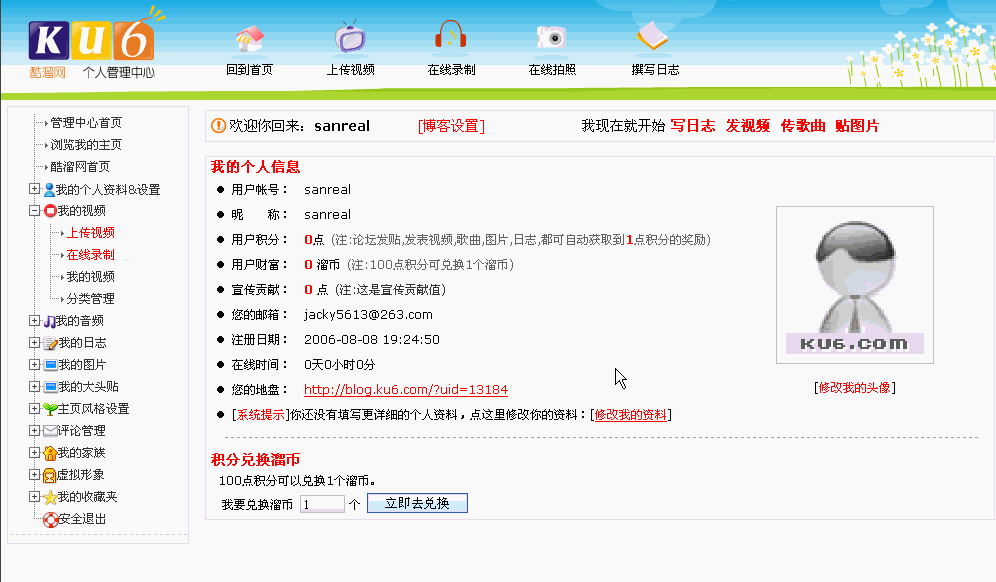Expand the 评论管理 tree node
This screenshot has height=582, width=996.
34,430
